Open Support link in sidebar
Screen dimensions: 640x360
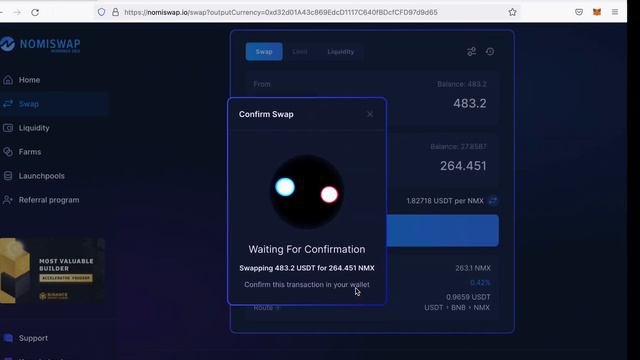coord(33,338)
